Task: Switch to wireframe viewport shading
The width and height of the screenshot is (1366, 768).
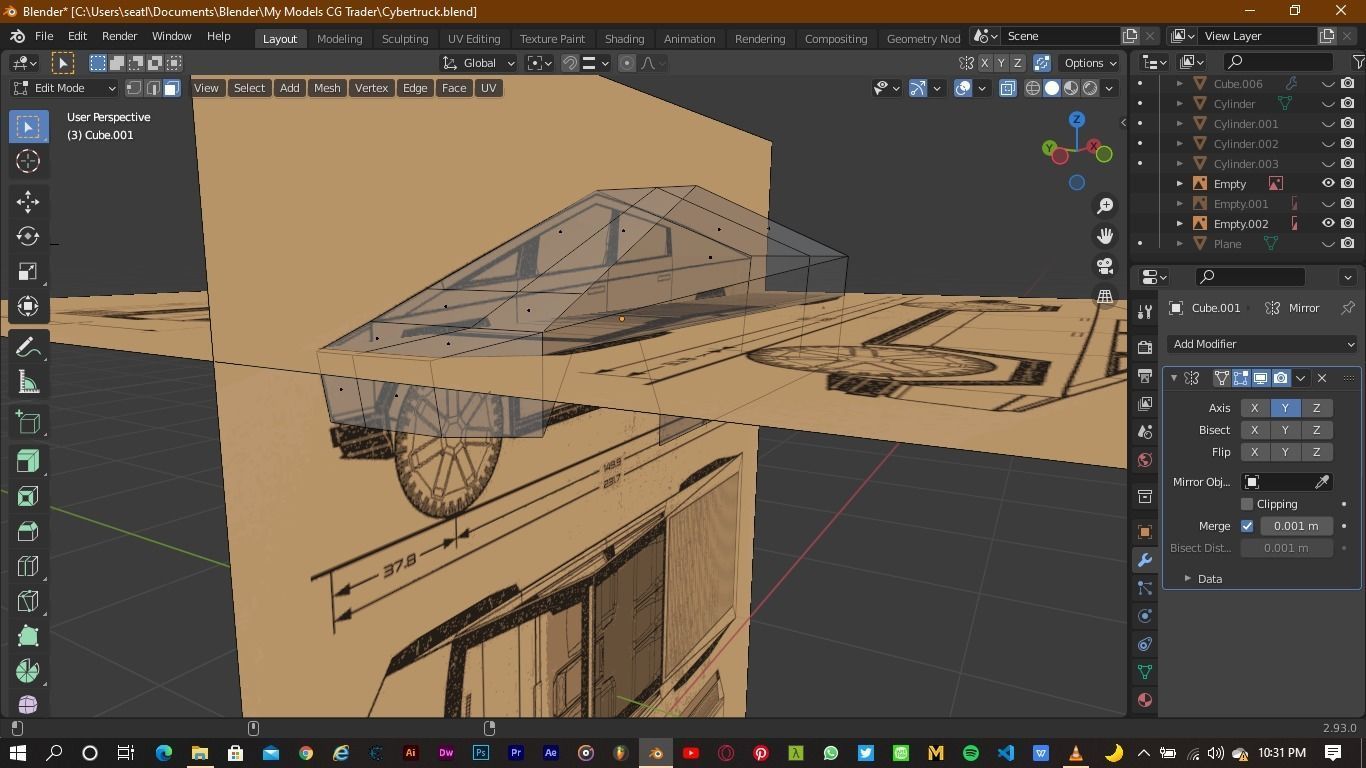Action: 1033,88
